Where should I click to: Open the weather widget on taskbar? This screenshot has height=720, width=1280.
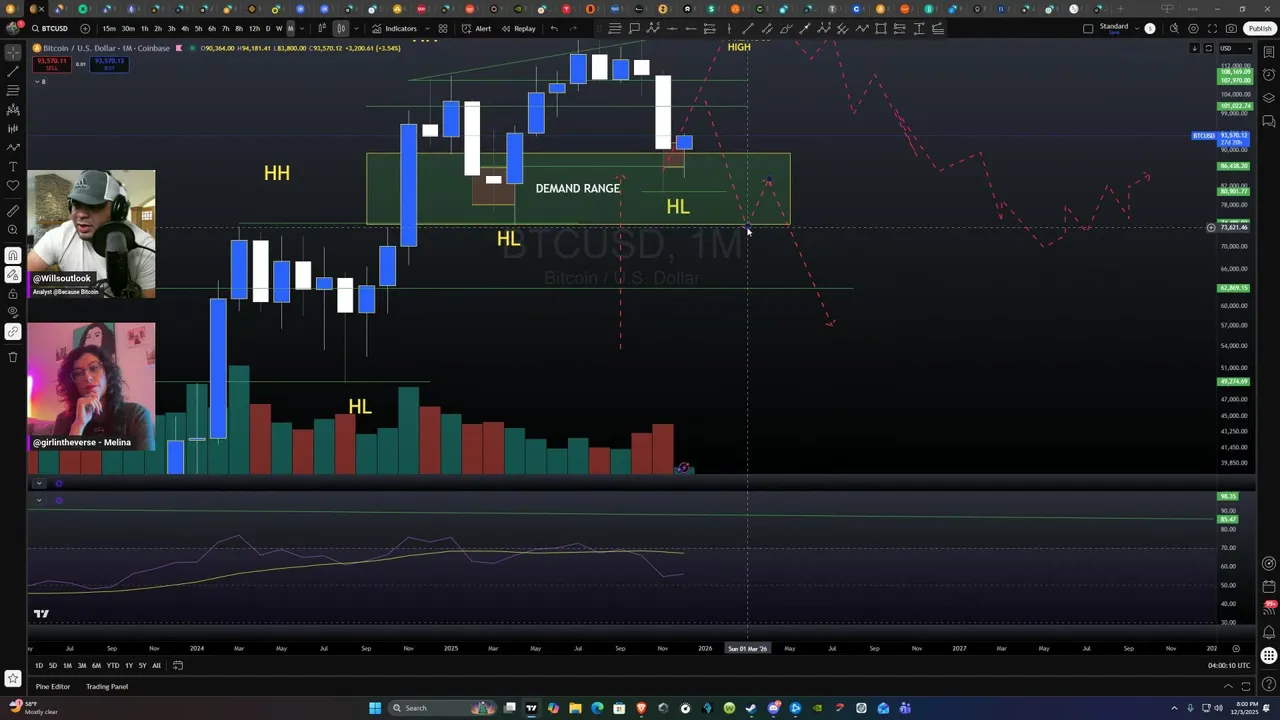click(x=33, y=708)
